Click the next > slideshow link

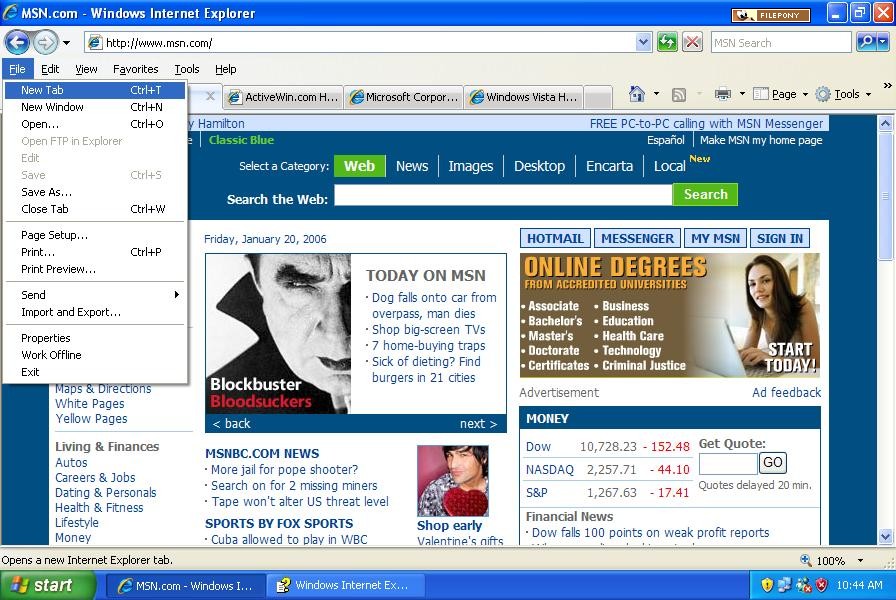[478, 423]
